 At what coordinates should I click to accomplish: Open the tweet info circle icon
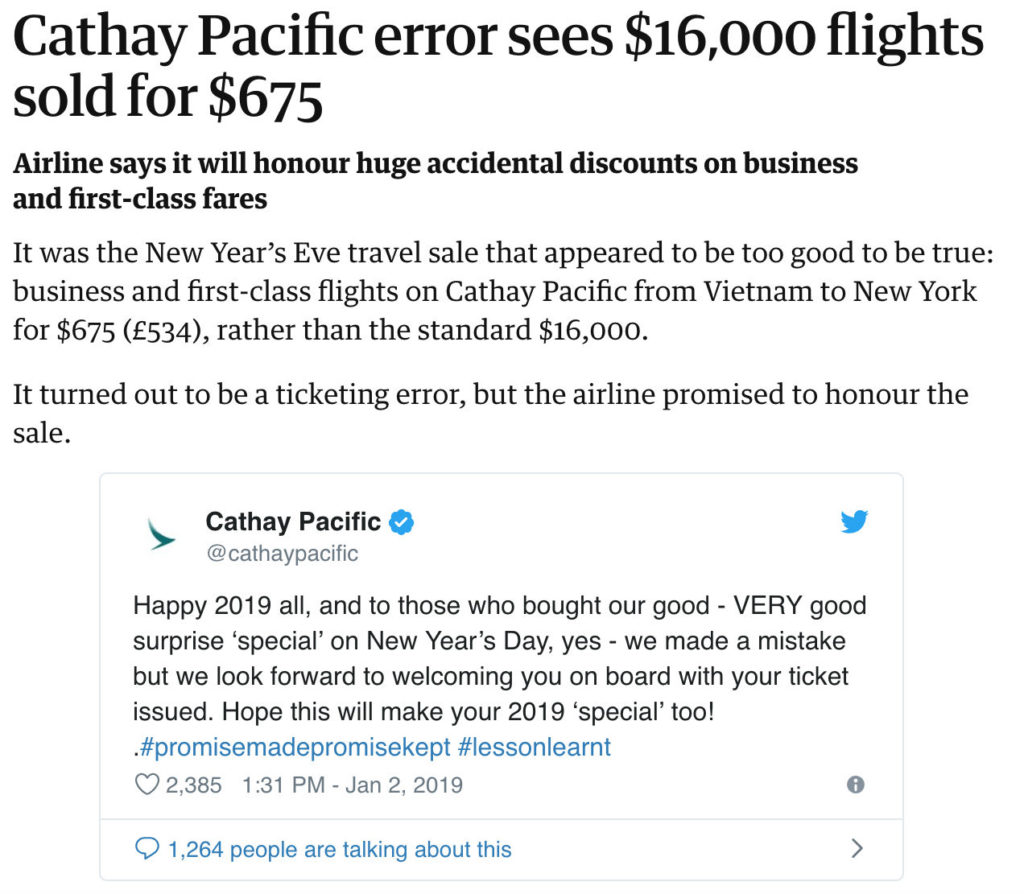click(x=855, y=784)
